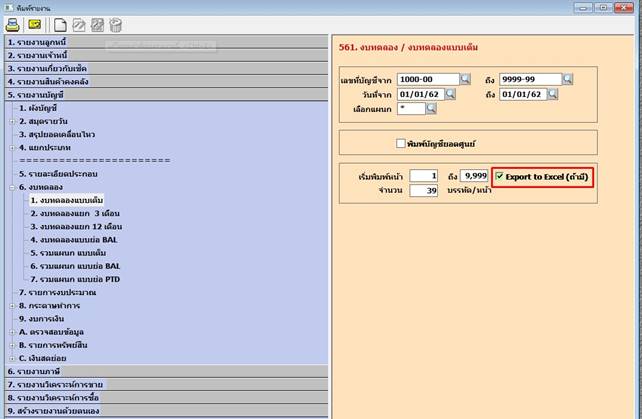Click the end page field showing 9,999
642x419 pixels.
(474, 176)
